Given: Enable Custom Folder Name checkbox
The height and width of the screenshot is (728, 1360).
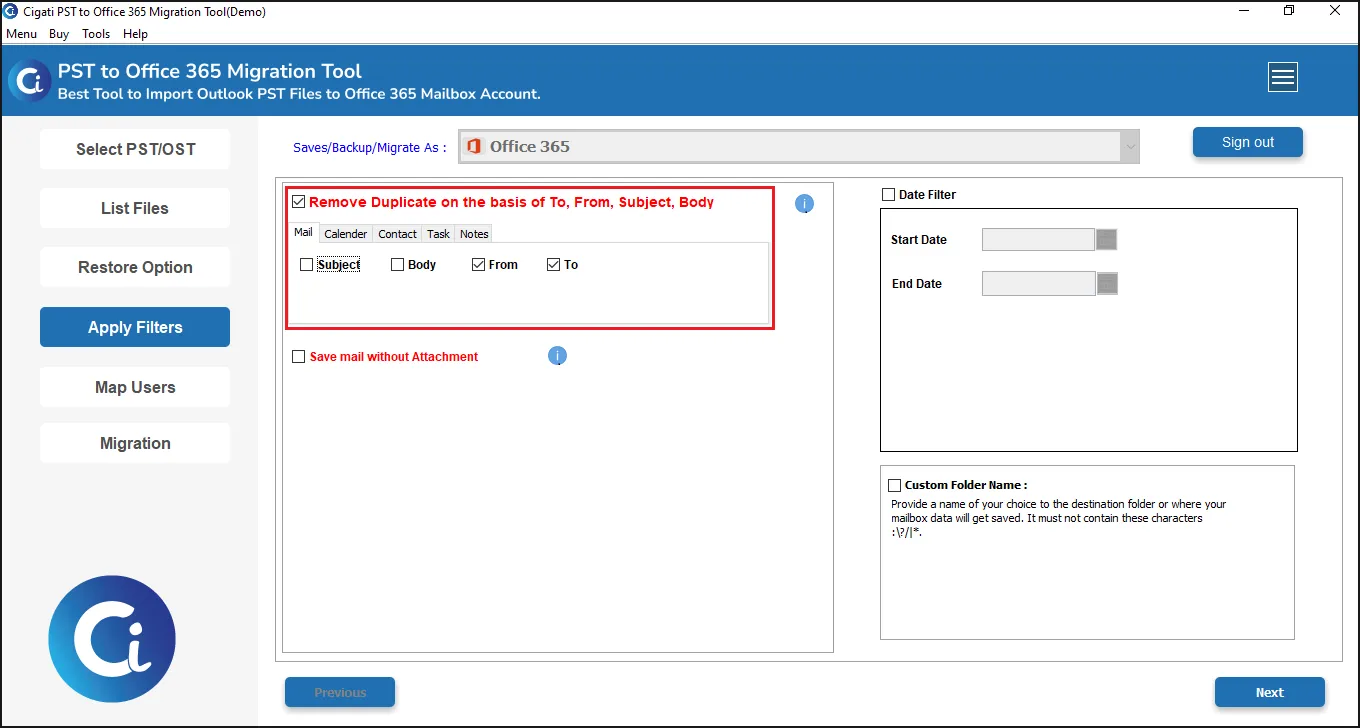Looking at the screenshot, I should tap(894, 485).
